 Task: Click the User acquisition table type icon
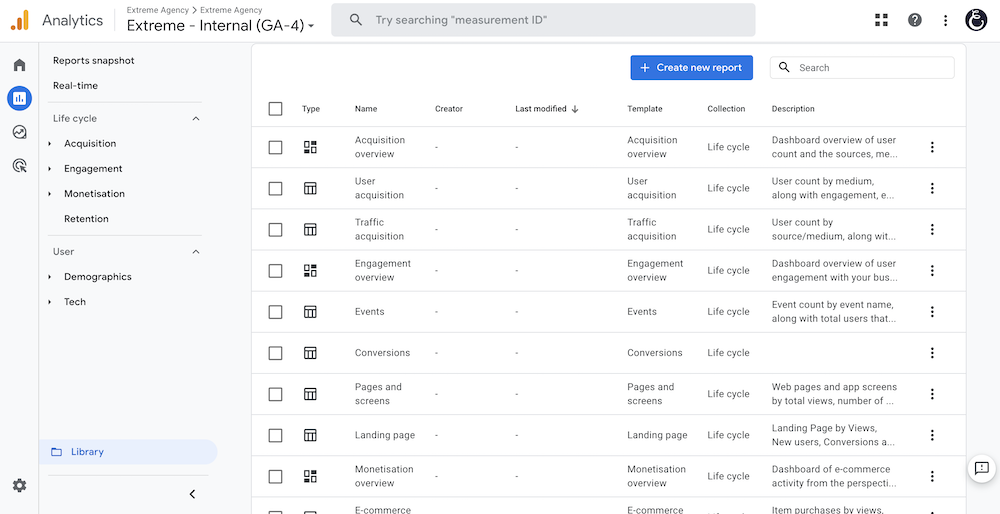(x=310, y=188)
